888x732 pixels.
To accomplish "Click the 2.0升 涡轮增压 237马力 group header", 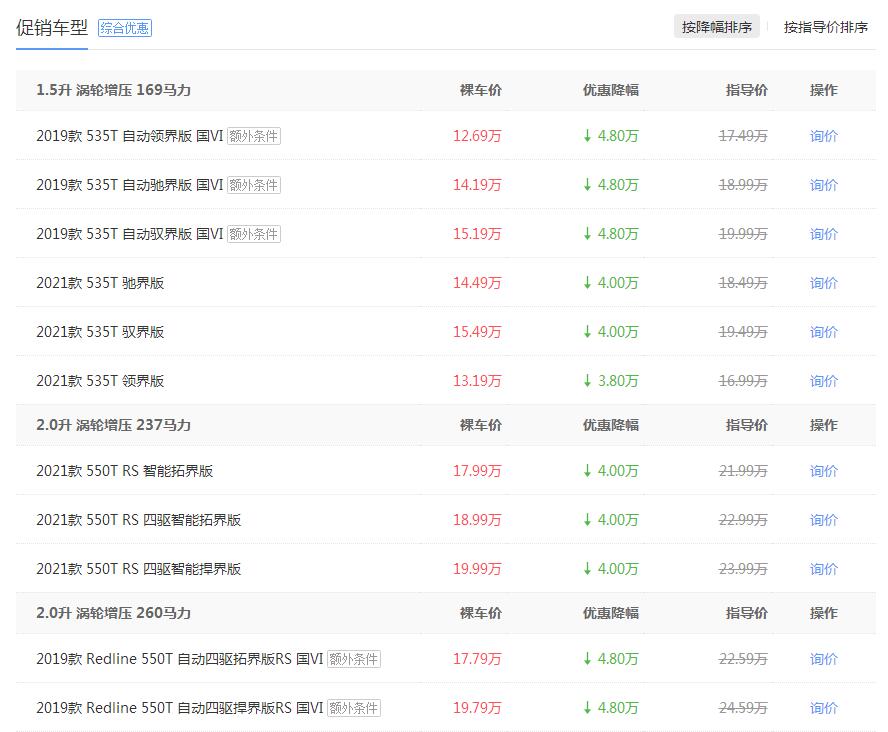I will (x=113, y=425).
